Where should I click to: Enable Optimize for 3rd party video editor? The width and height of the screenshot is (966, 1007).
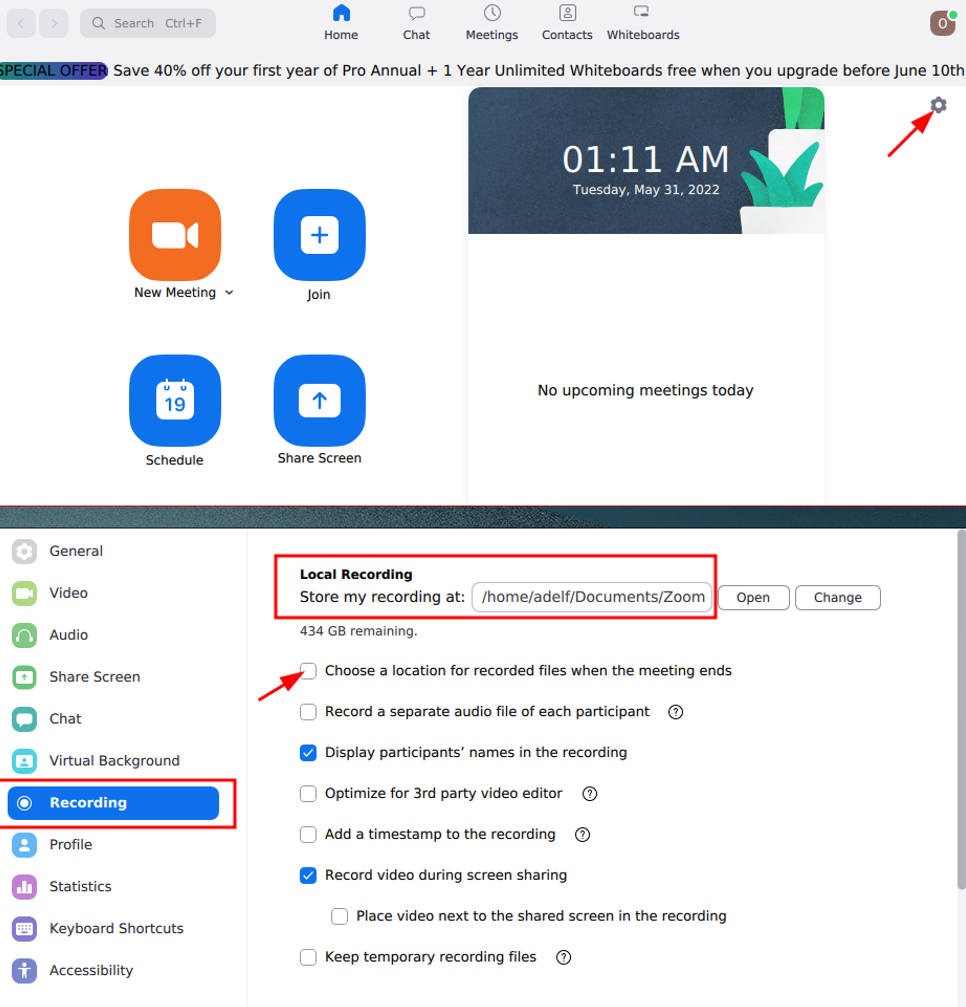tap(308, 794)
